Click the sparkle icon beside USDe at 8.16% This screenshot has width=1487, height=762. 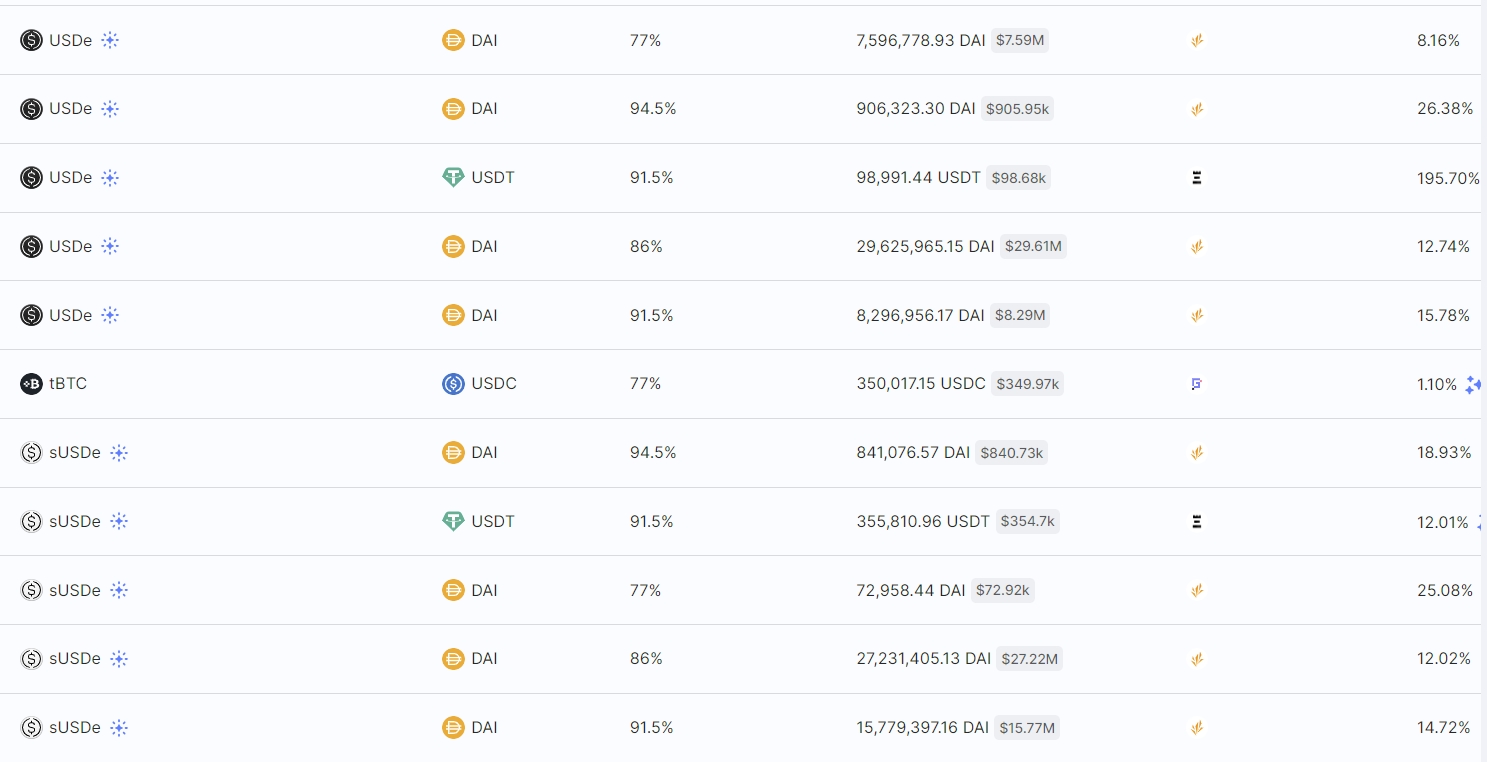[110, 41]
